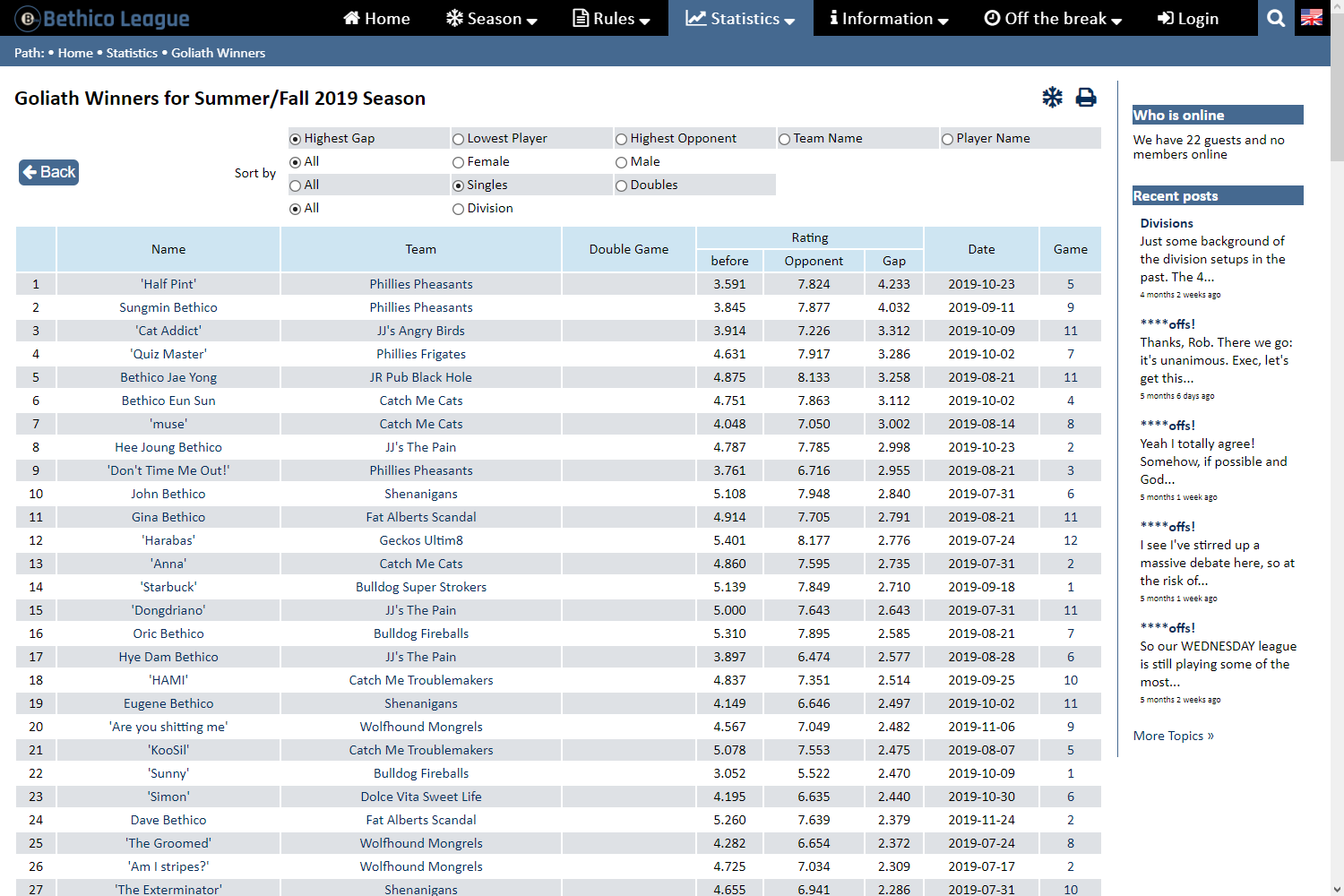Screen dimensions: 1344x896
Task: Click the Login arrow icon
Action: [1165, 18]
